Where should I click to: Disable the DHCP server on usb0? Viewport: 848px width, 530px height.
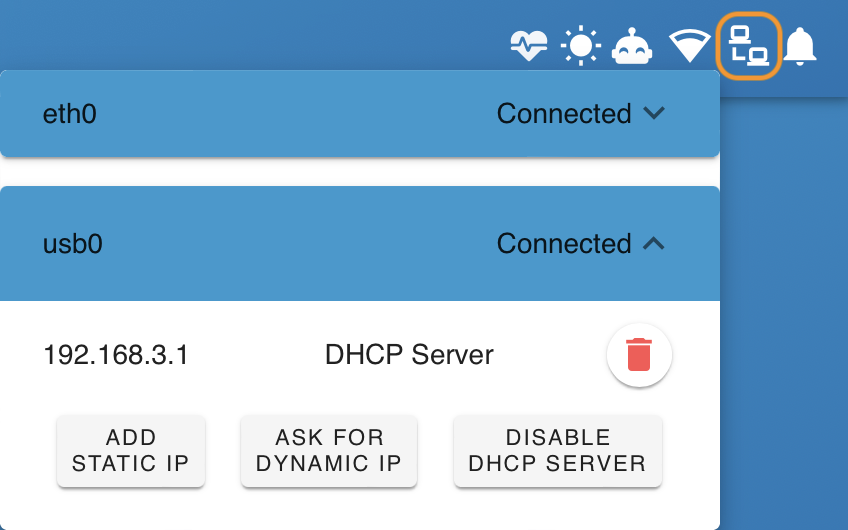[557, 451]
